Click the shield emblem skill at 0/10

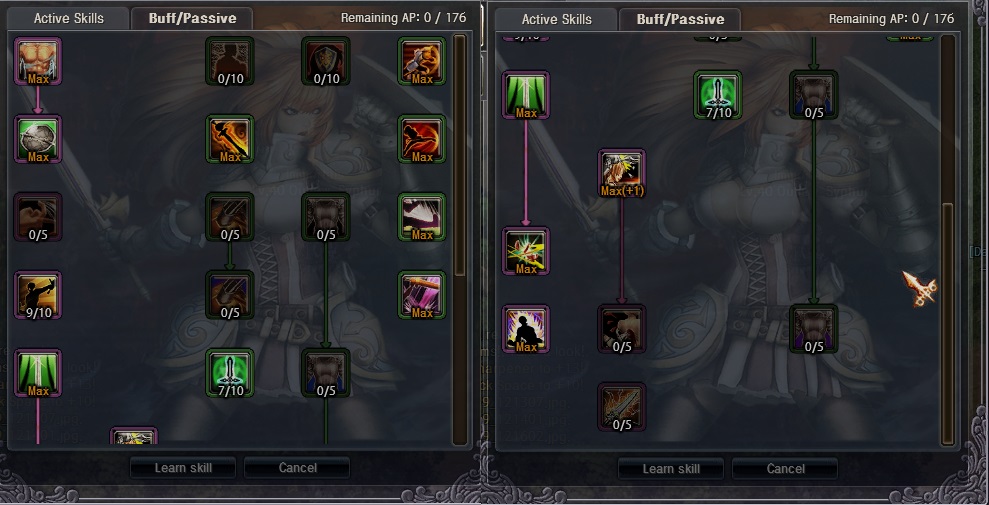coord(325,61)
